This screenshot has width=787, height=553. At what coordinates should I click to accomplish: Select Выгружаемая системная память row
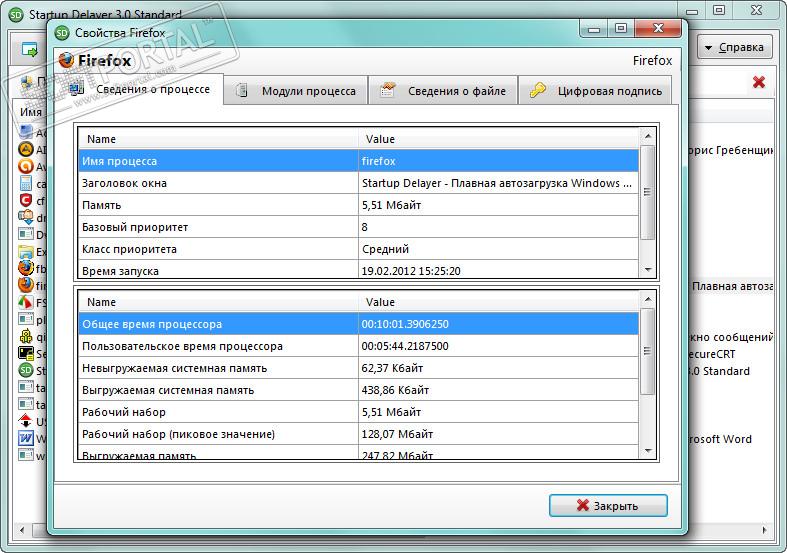[x=359, y=390]
